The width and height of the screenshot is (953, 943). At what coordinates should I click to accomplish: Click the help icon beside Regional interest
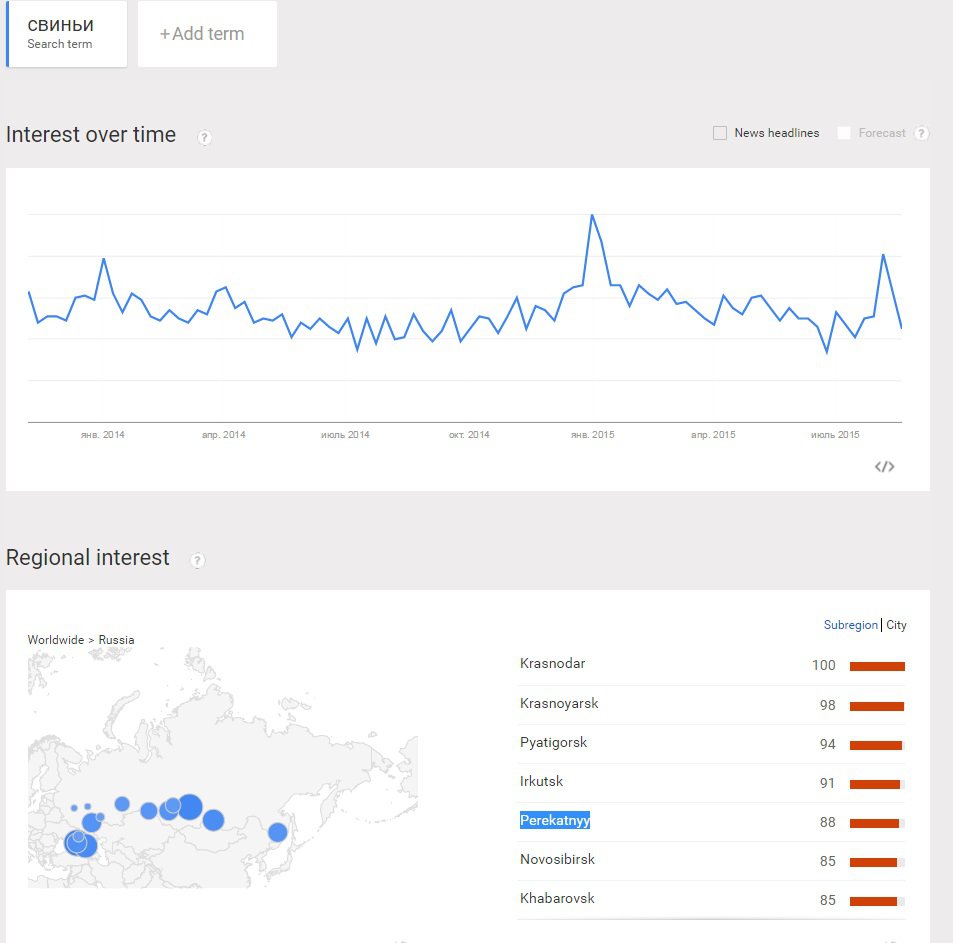(198, 561)
